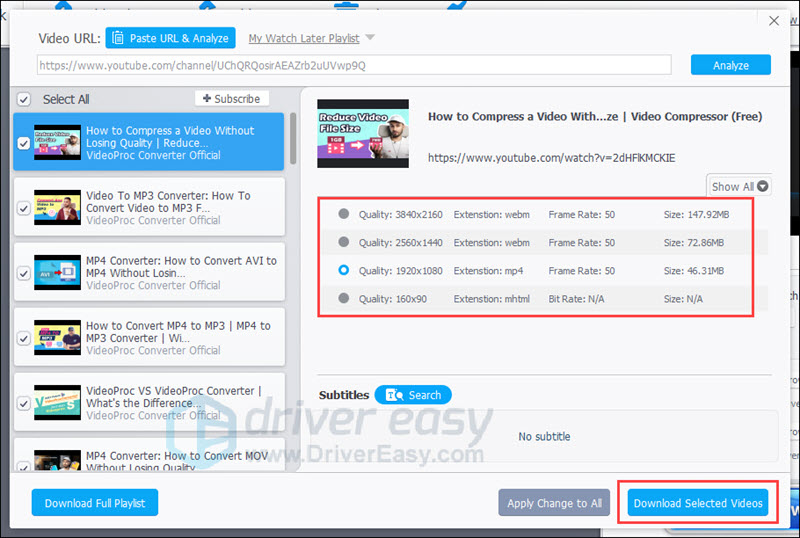Screen dimensions: 800x538
Task: Choose the 2560x1440 webm quality option
Action: click(x=343, y=242)
